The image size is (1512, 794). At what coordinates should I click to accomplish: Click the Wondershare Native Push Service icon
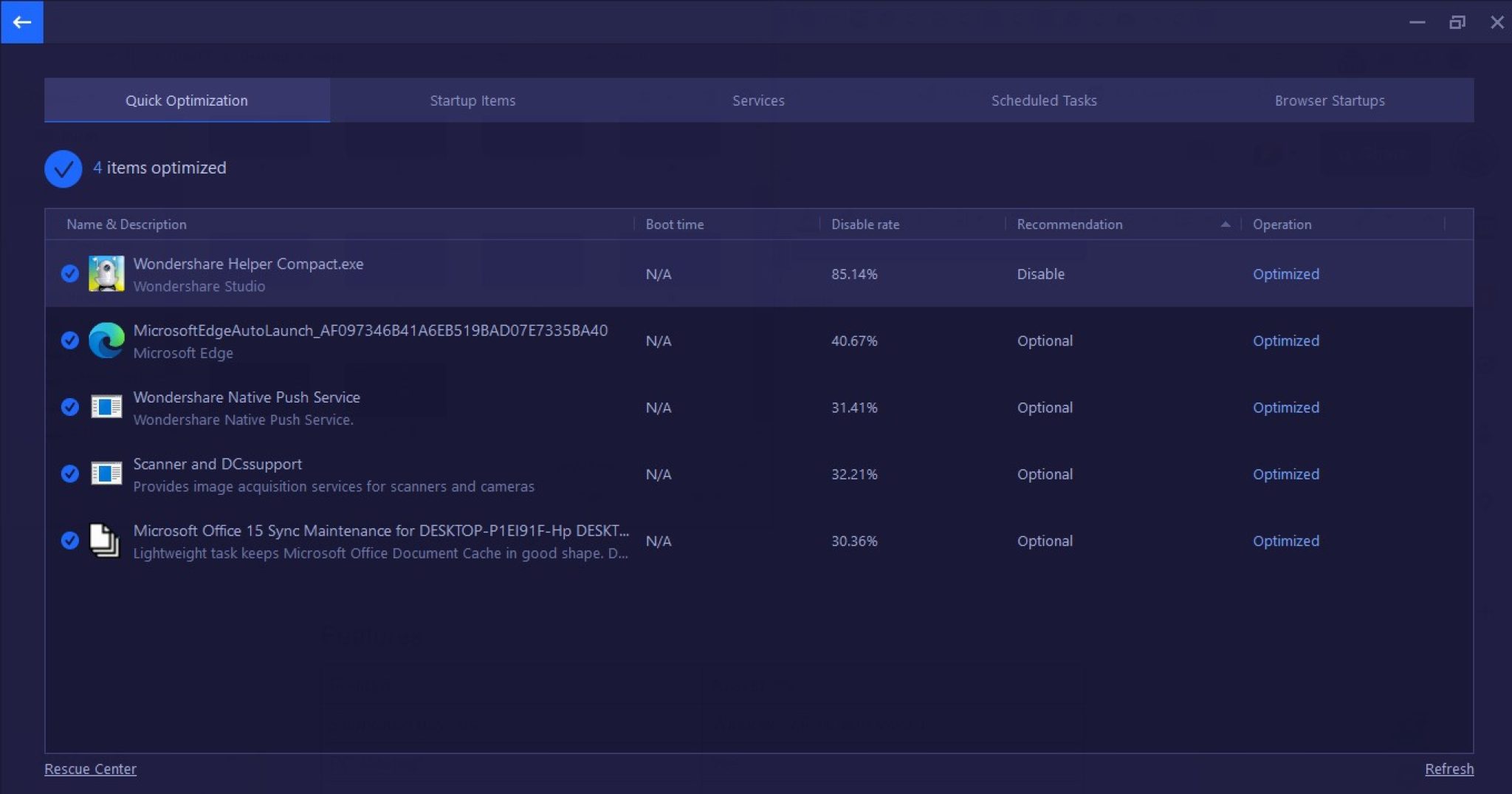pyautogui.click(x=106, y=407)
